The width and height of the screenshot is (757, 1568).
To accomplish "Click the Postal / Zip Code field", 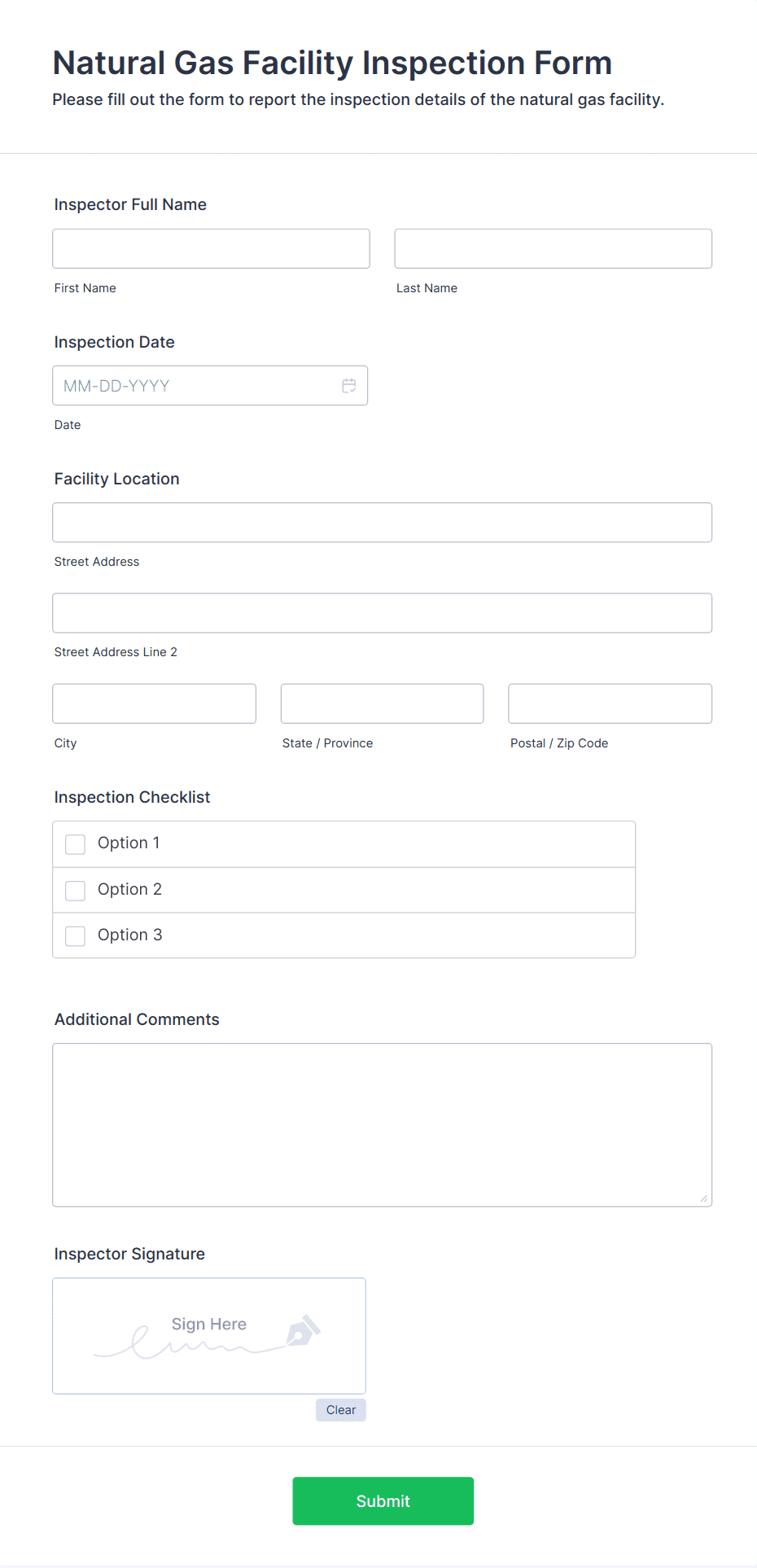I will tap(610, 703).
